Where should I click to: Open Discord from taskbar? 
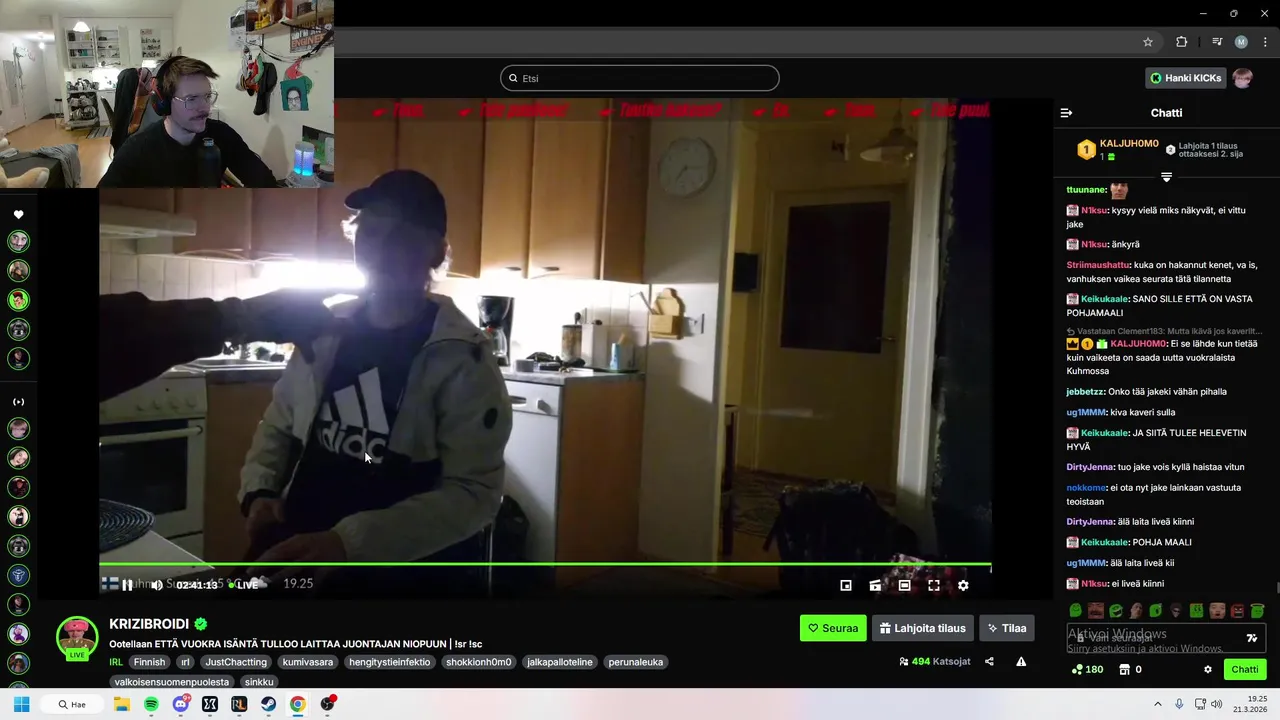(x=181, y=704)
